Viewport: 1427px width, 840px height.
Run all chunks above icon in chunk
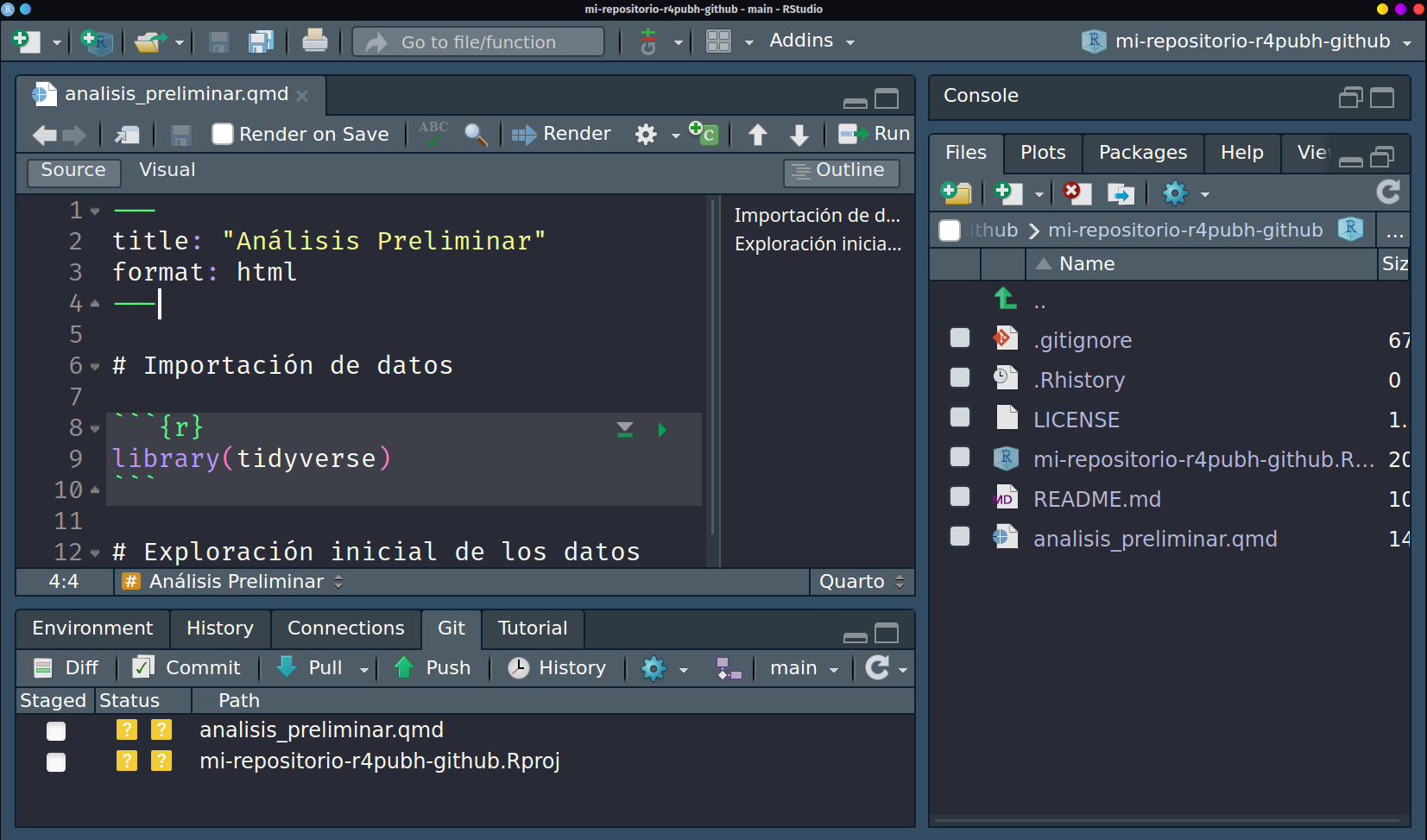(x=625, y=430)
